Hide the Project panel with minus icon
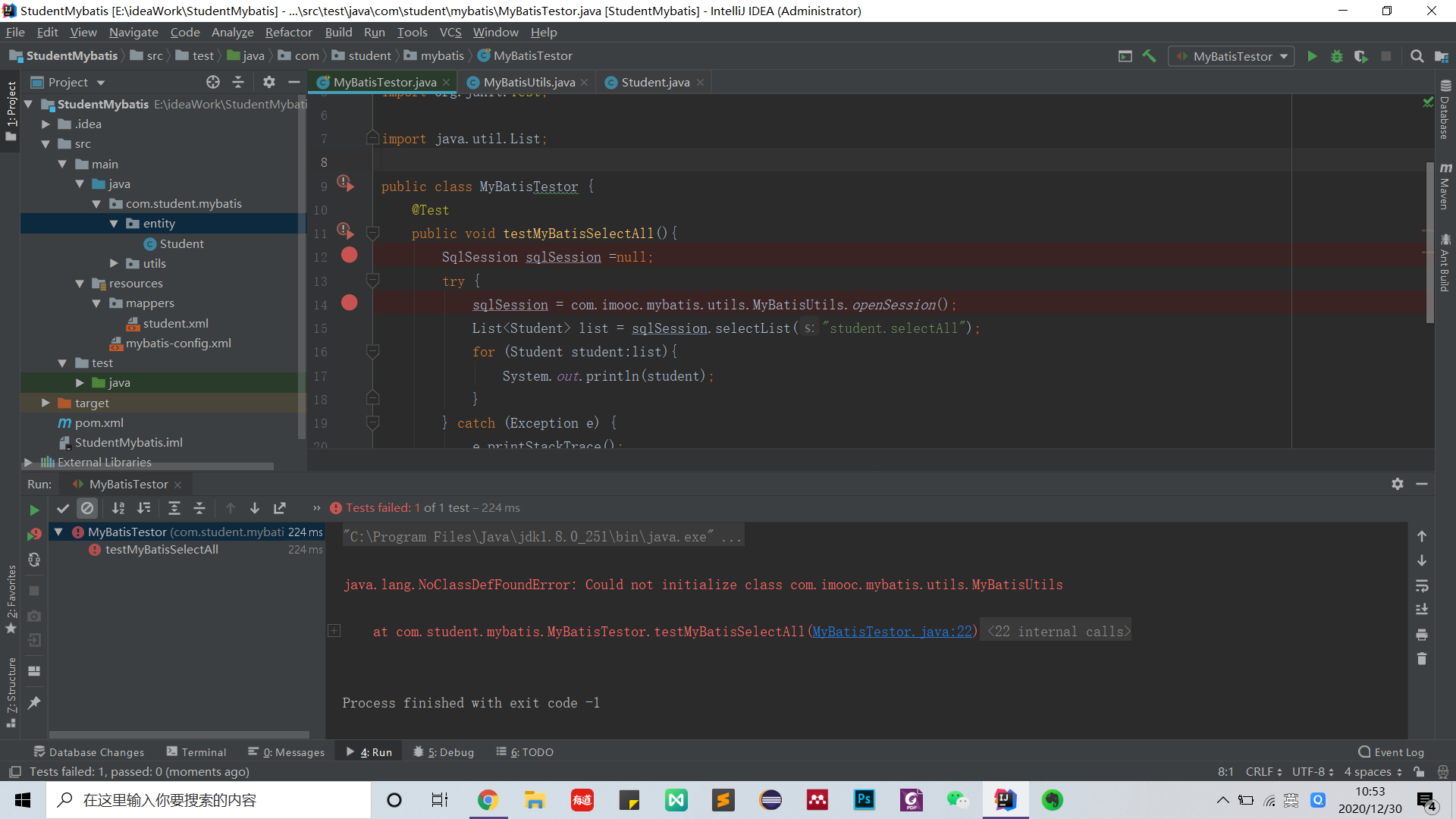This screenshot has height=819, width=1456. pos(294,82)
